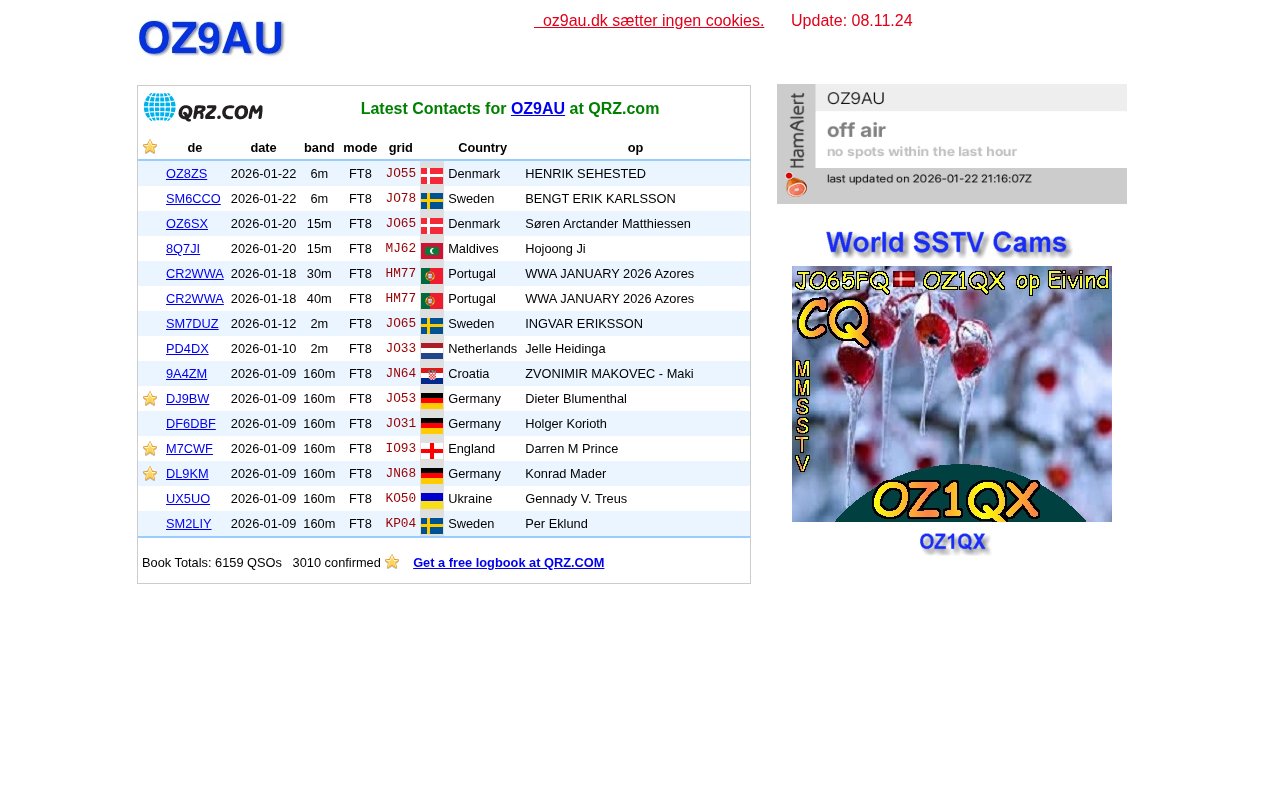Screen dimensions: 1280x800
Task: Click the 'date' column header
Action: click(x=263, y=148)
